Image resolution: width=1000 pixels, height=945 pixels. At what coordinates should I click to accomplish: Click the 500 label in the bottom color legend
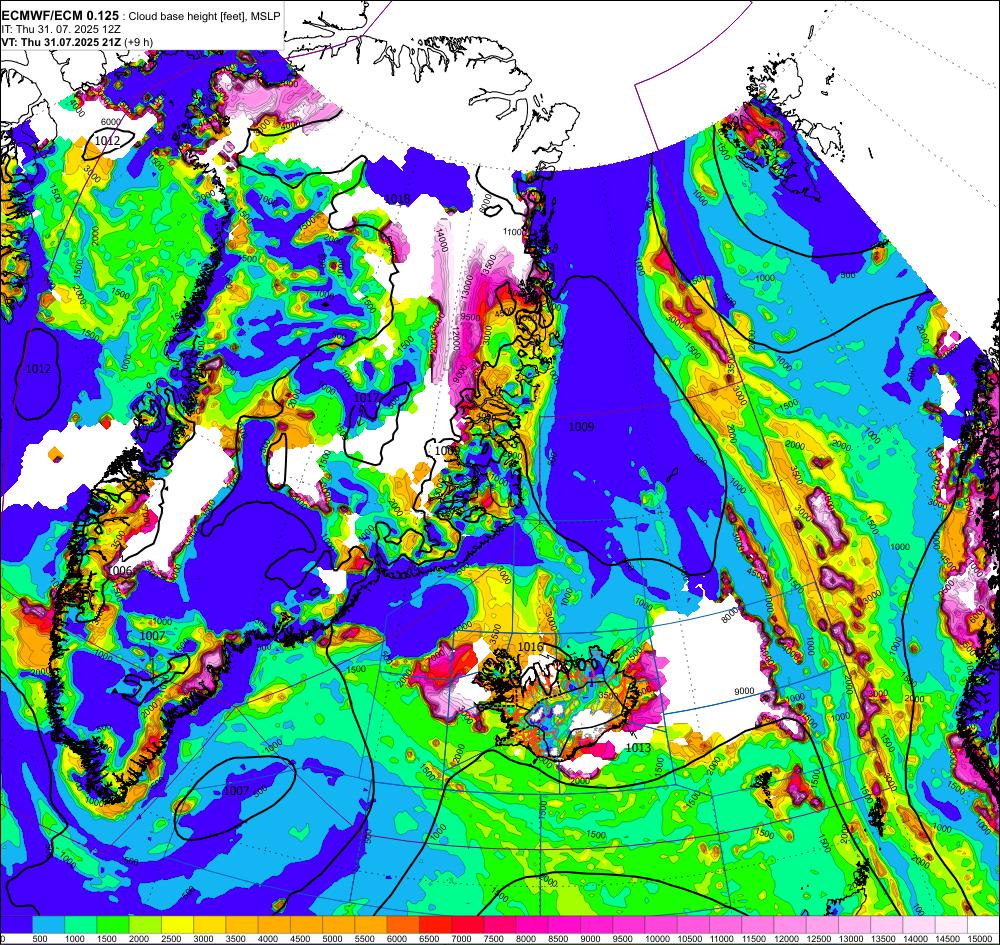[x=40, y=938]
